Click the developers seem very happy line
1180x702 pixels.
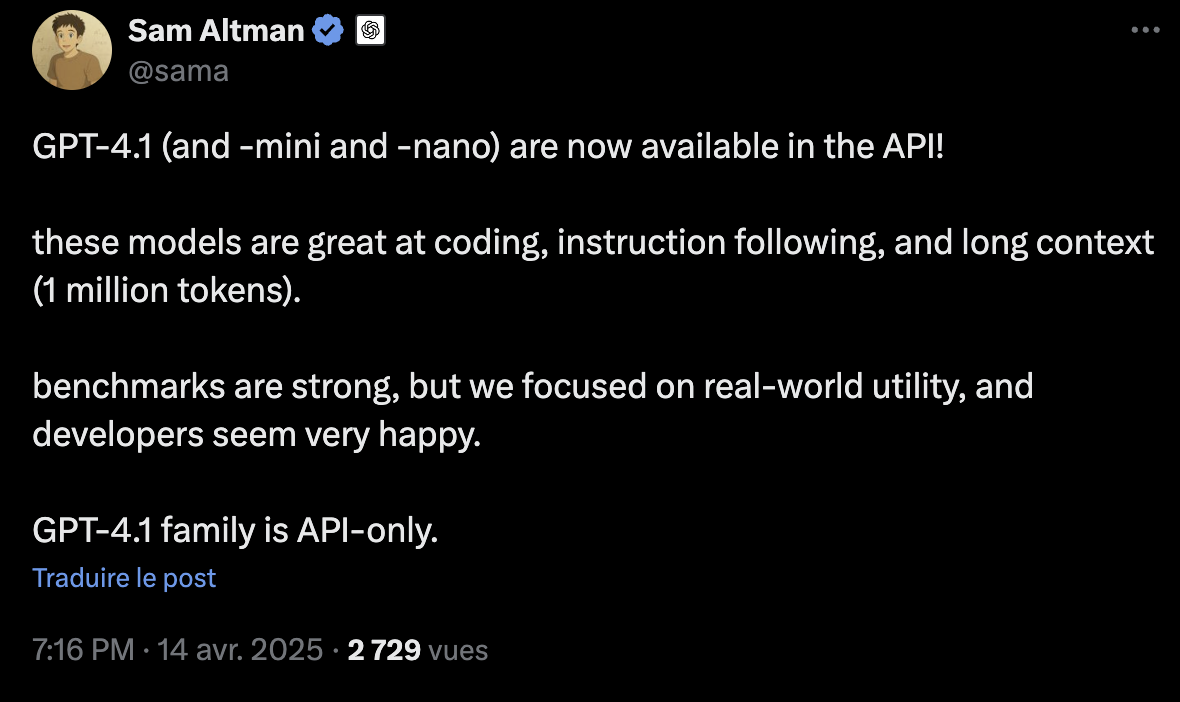(x=257, y=435)
